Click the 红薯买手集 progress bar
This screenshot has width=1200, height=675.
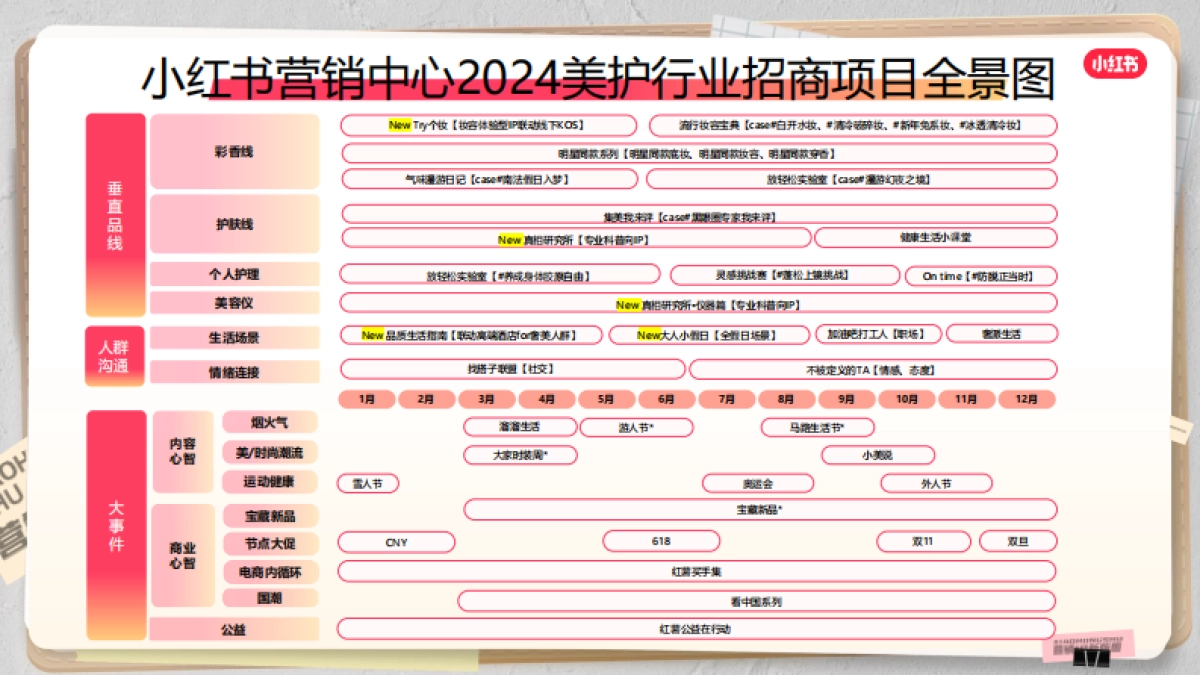(698, 571)
